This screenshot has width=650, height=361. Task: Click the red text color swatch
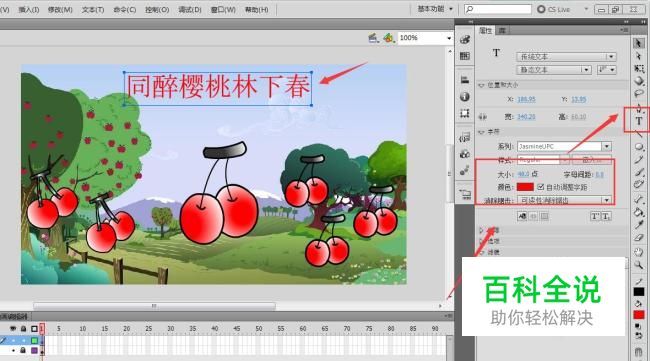(525, 187)
